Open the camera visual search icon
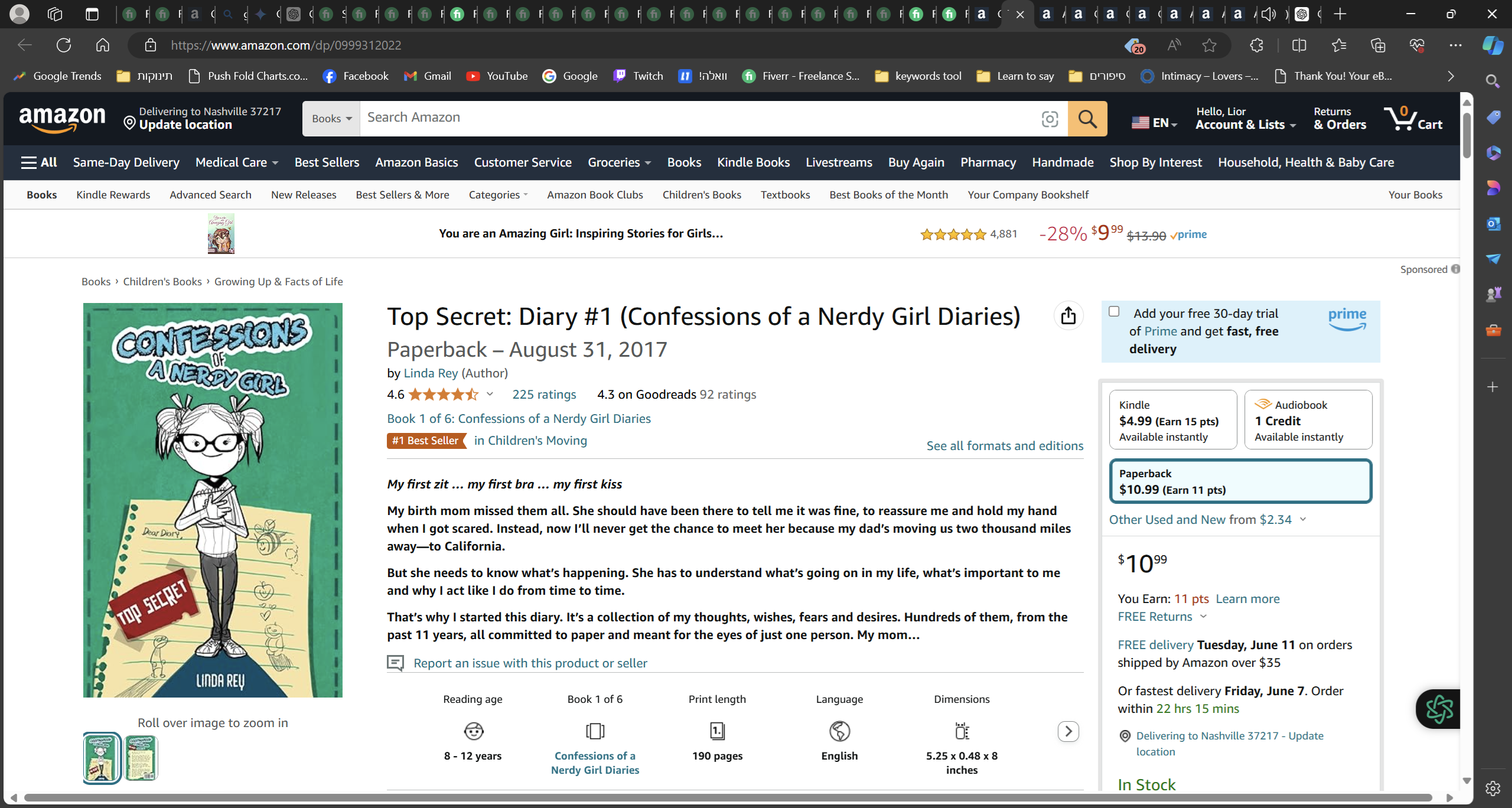Viewport: 1512px width, 808px height. (1050, 119)
